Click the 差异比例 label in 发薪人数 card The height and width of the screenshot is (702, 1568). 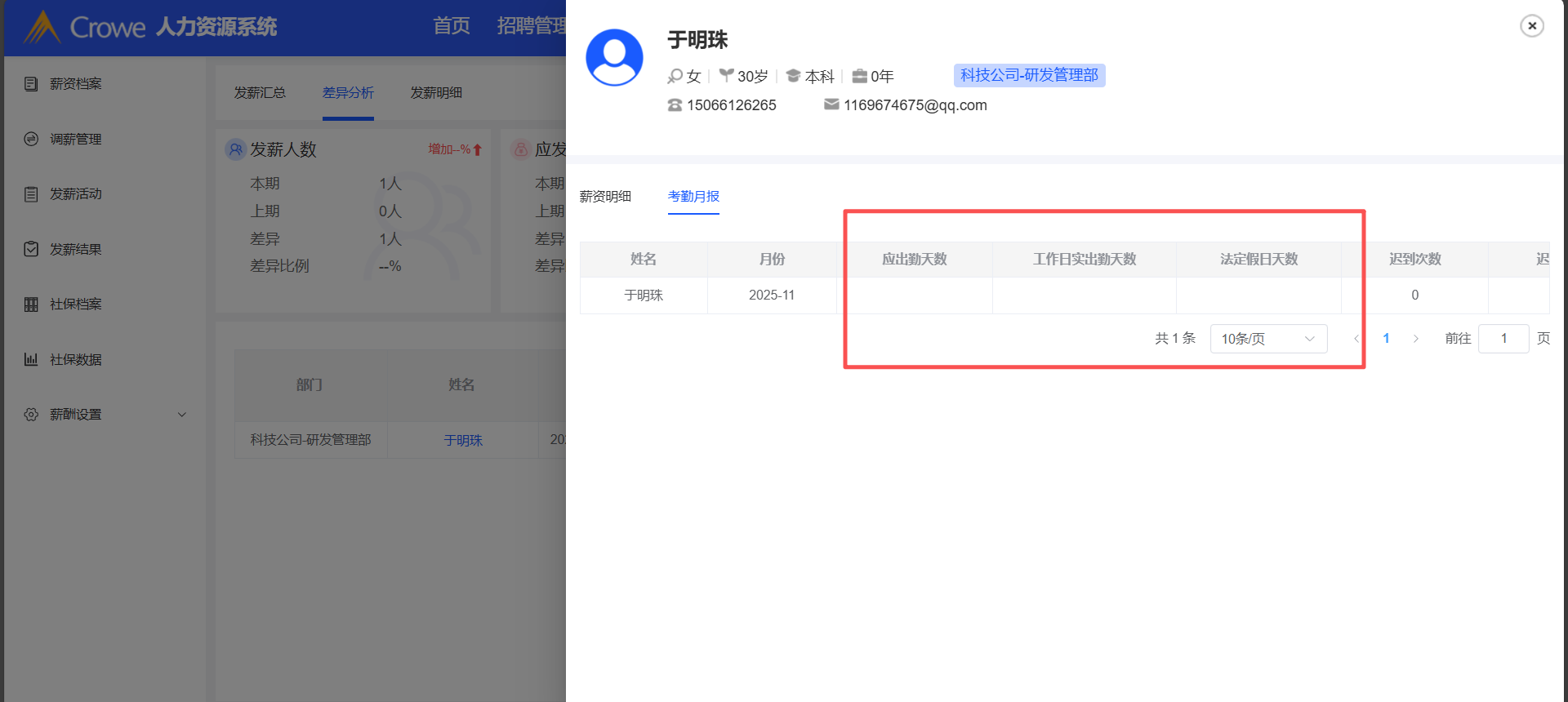click(x=279, y=266)
